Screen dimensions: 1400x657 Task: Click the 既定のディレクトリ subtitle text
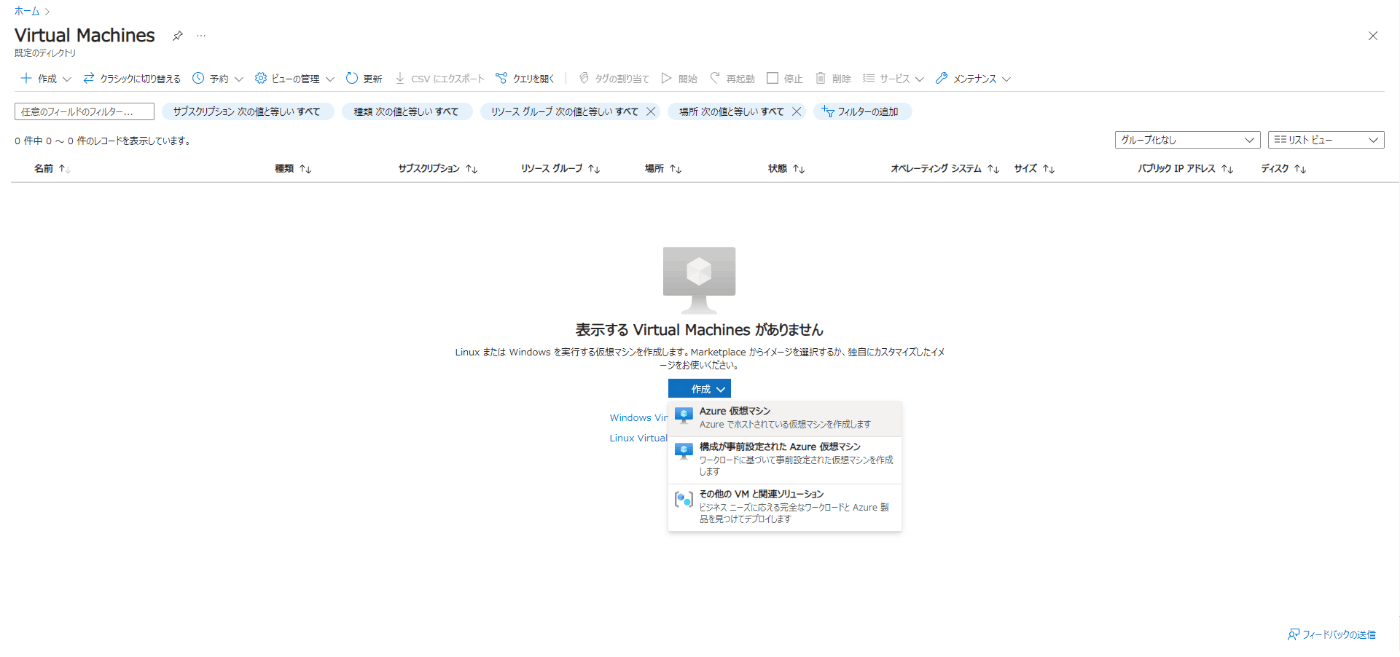[x=45, y=53]
